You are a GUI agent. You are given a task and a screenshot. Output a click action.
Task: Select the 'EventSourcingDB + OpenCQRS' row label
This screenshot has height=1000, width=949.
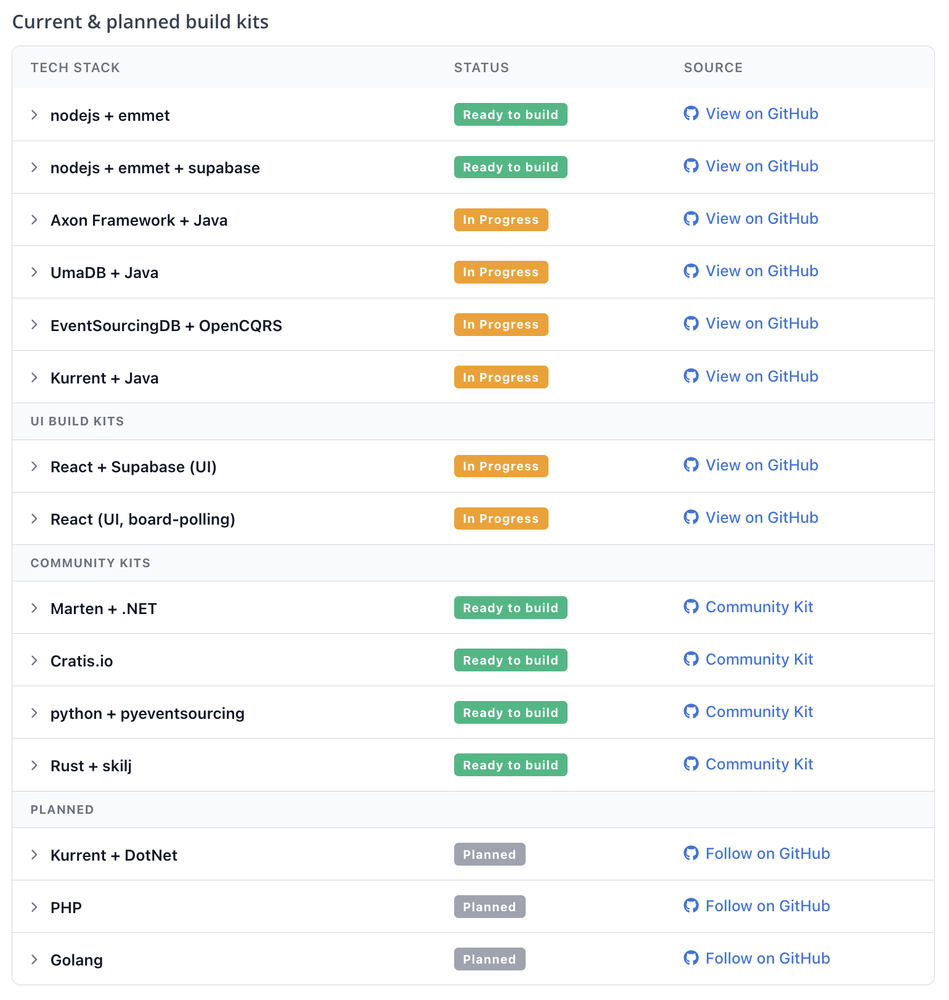coord(166,325)
